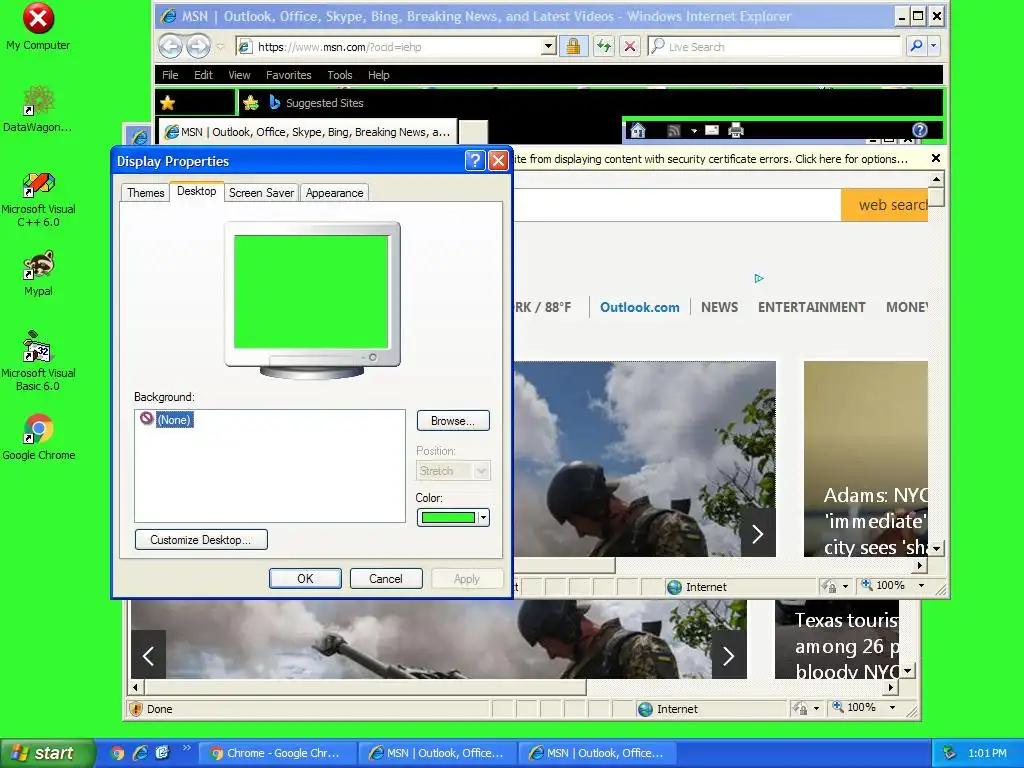Image resolution: width=1024 pixels, height=768 pixels.
Task: Click the RSS Feeds icon
Action: point(674,130)
